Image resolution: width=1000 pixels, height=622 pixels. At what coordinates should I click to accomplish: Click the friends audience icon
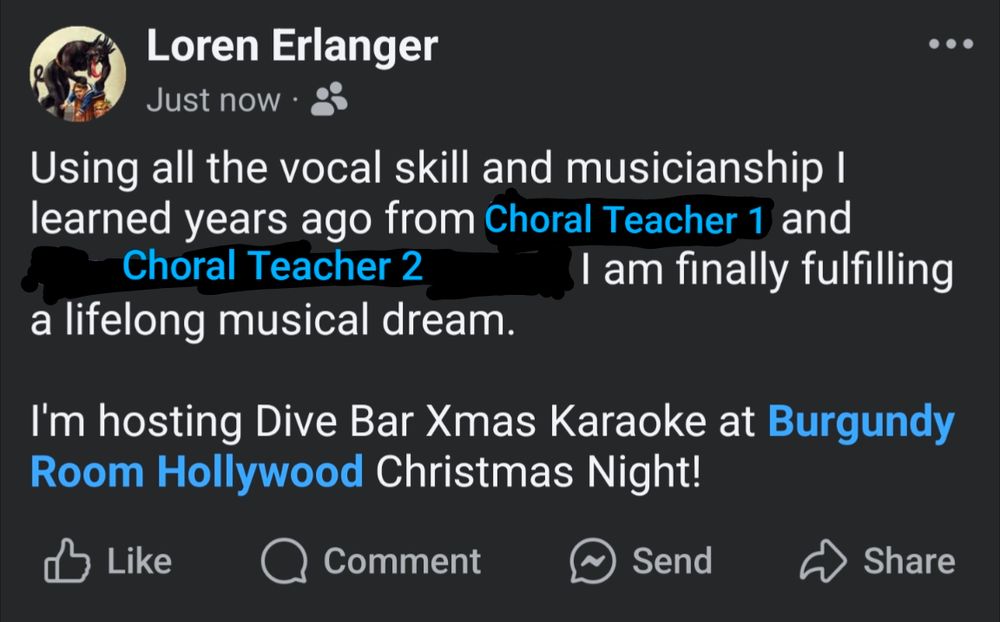coord(330,99)
